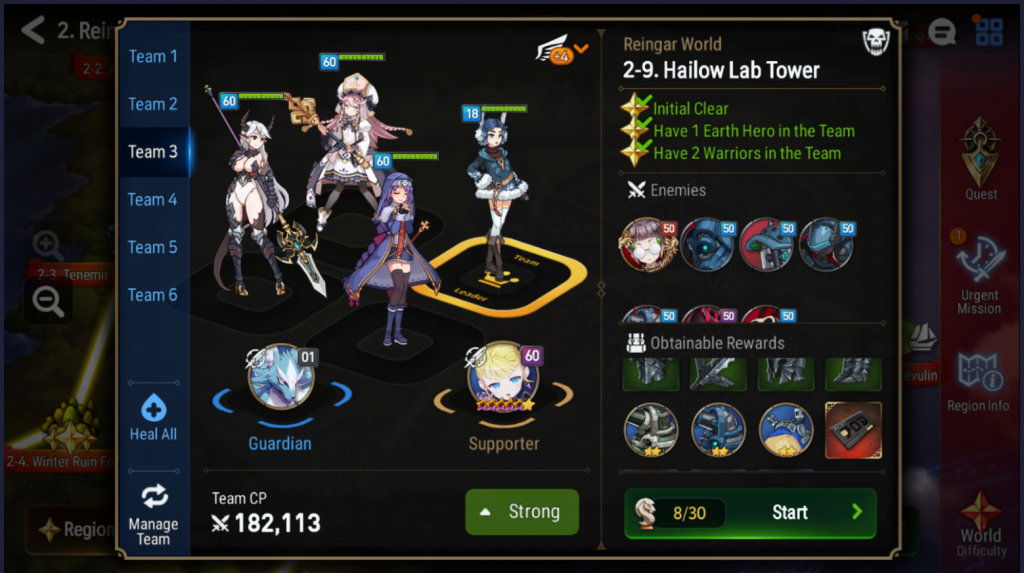The height and width of the screenshot is (573, 1024).
Task: Expand the Strong team power indicator
Action: 522,512
